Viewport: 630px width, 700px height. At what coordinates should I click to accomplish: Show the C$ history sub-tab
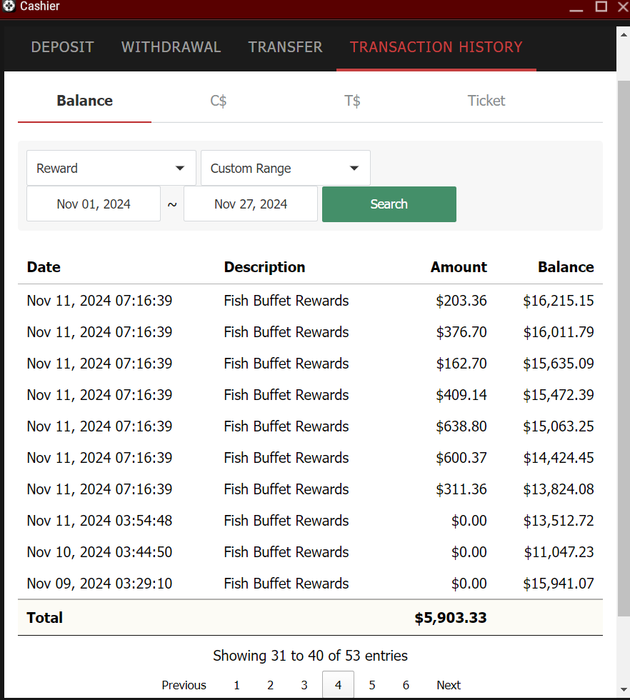point(218,101)
